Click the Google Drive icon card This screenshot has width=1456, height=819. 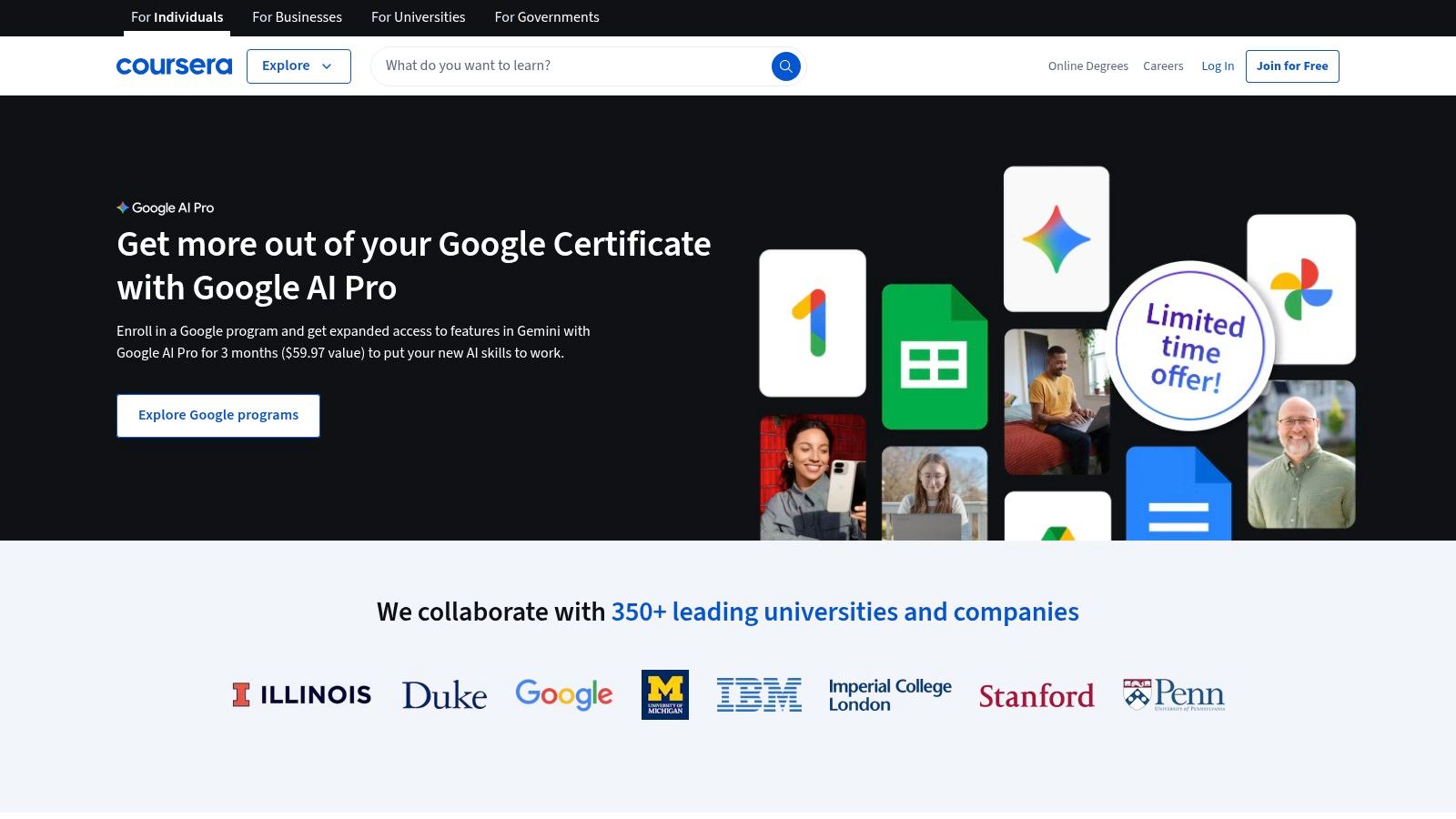click(x=1057, y=517)
